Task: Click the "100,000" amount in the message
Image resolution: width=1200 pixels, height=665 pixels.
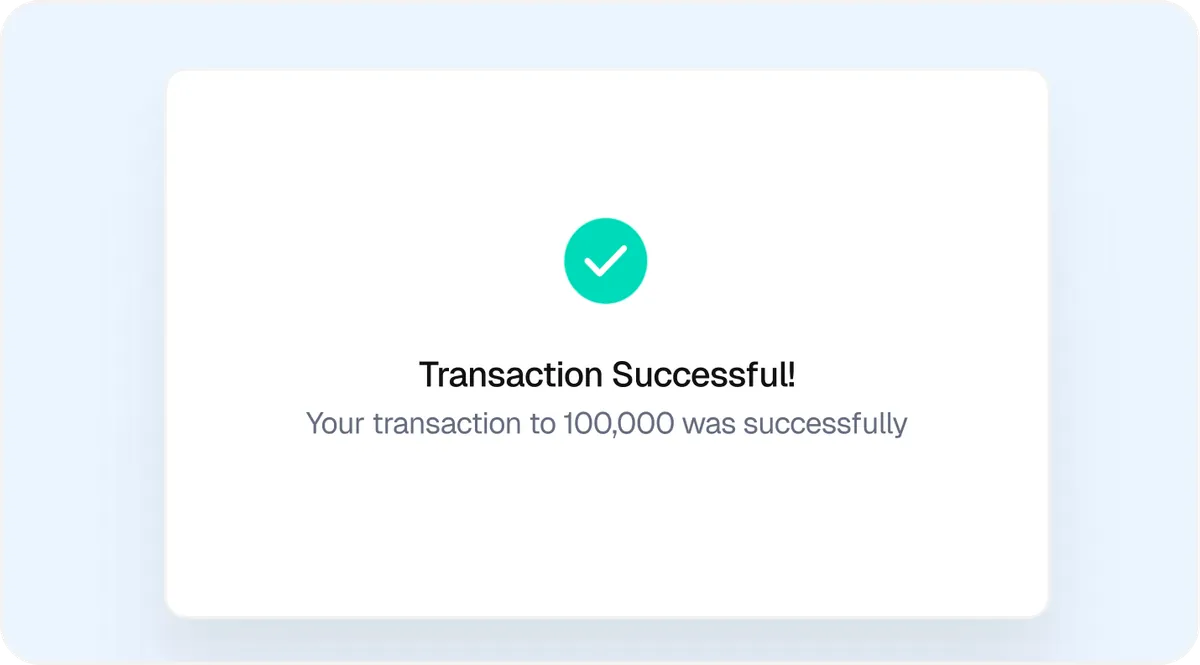Action: (x=618, y=423)
